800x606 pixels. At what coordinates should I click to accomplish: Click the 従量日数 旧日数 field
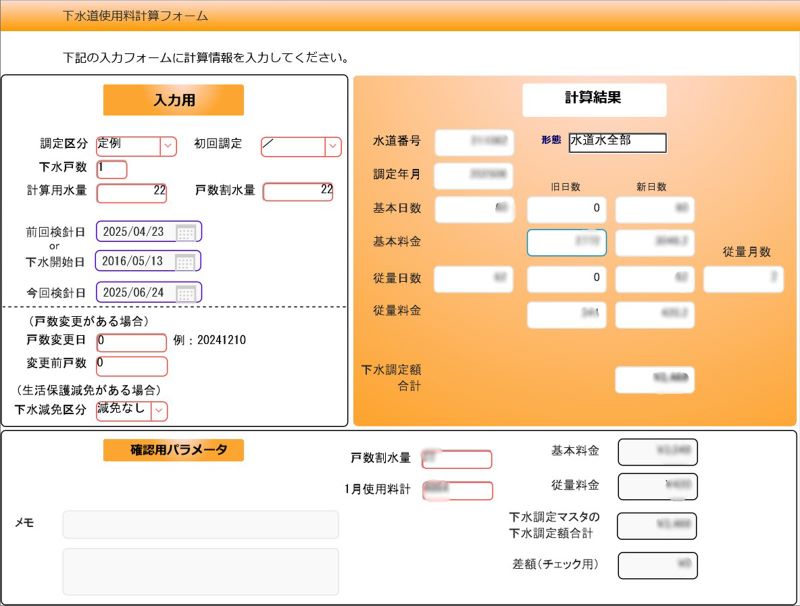(566, 279)
